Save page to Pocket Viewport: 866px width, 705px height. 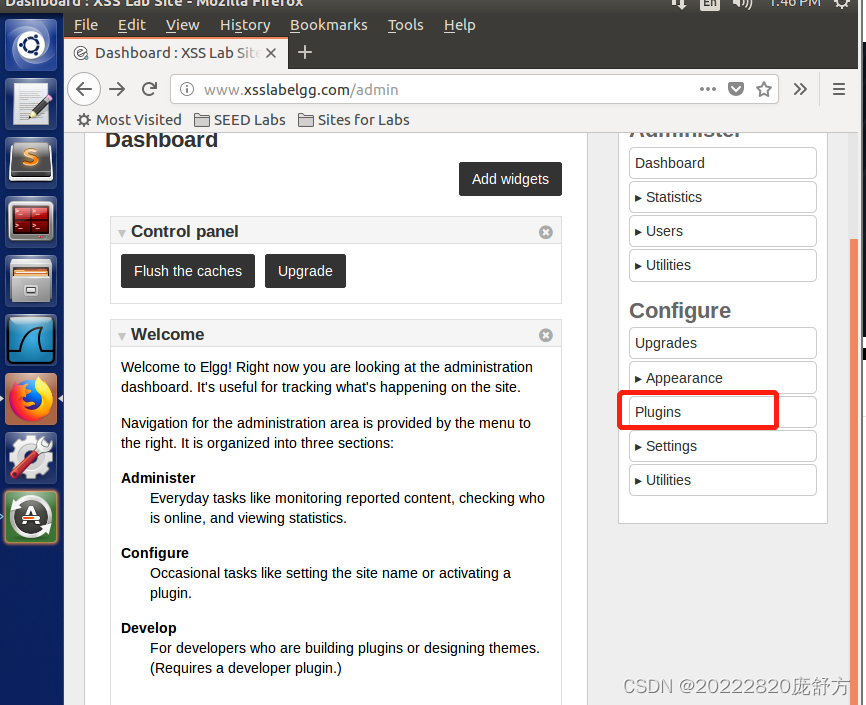click(736, 89)
